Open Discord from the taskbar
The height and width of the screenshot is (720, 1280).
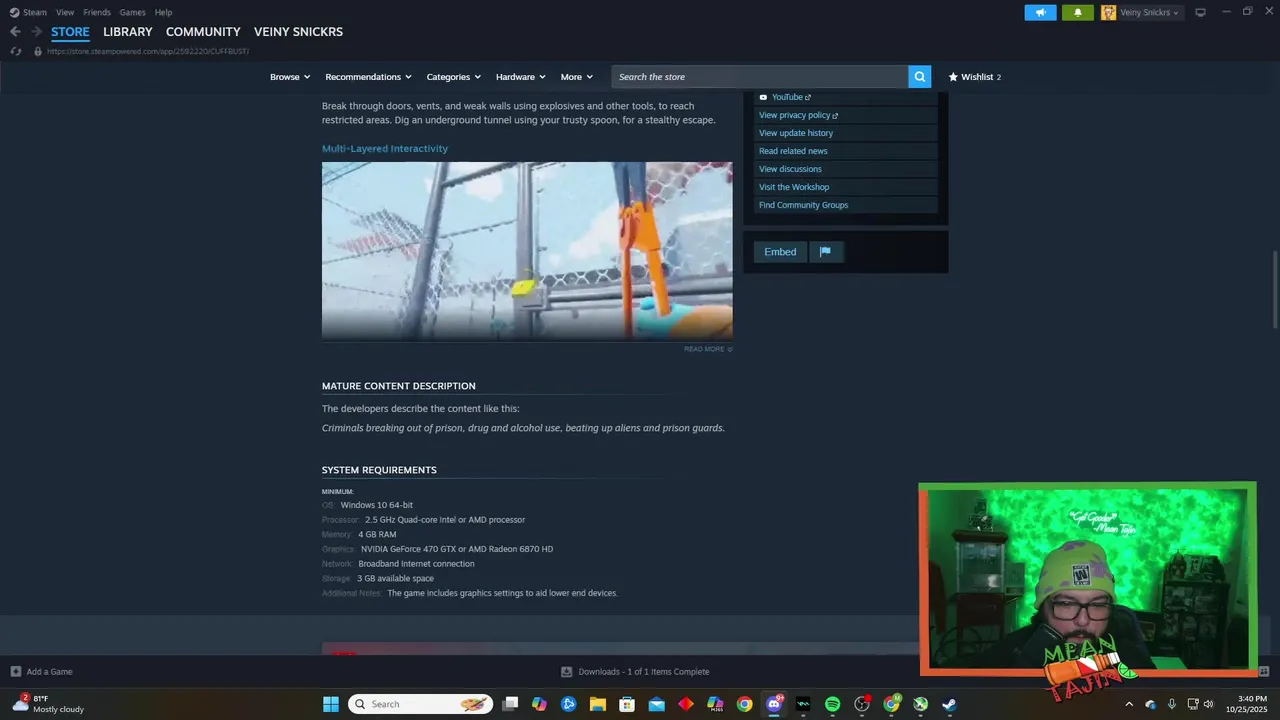pyautogui.click(x=774, y=704)
